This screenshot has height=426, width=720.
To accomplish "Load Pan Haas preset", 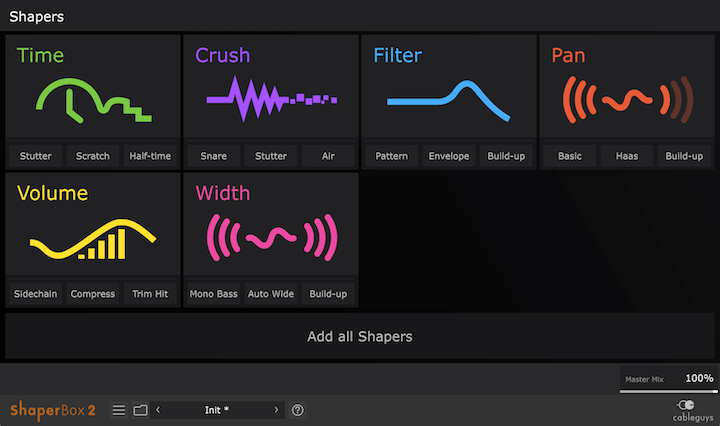I will 627,156.
